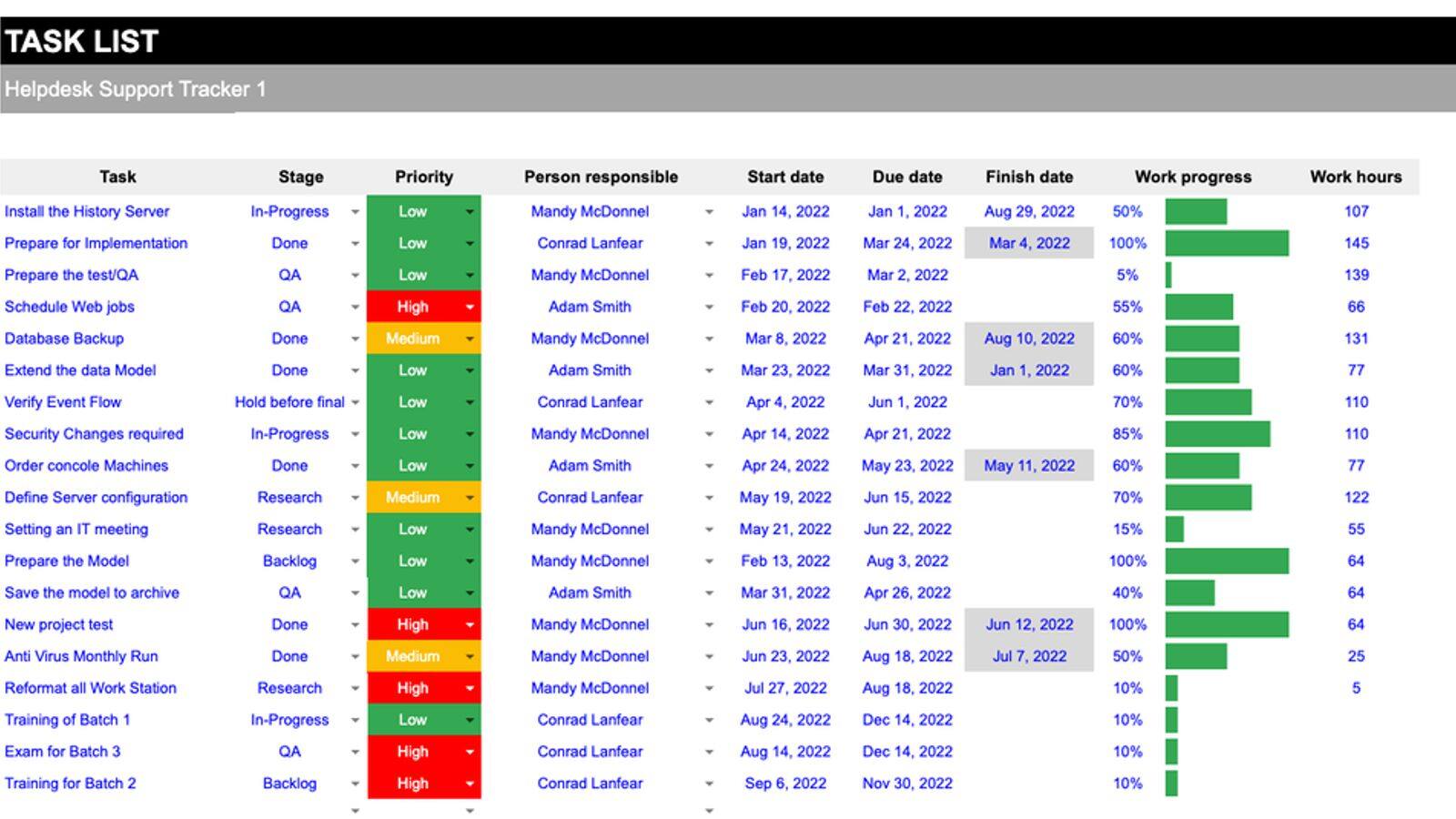Click finish date May 11, 2022
This screenshot has height=819, width=1456.
coord(1029,465)
